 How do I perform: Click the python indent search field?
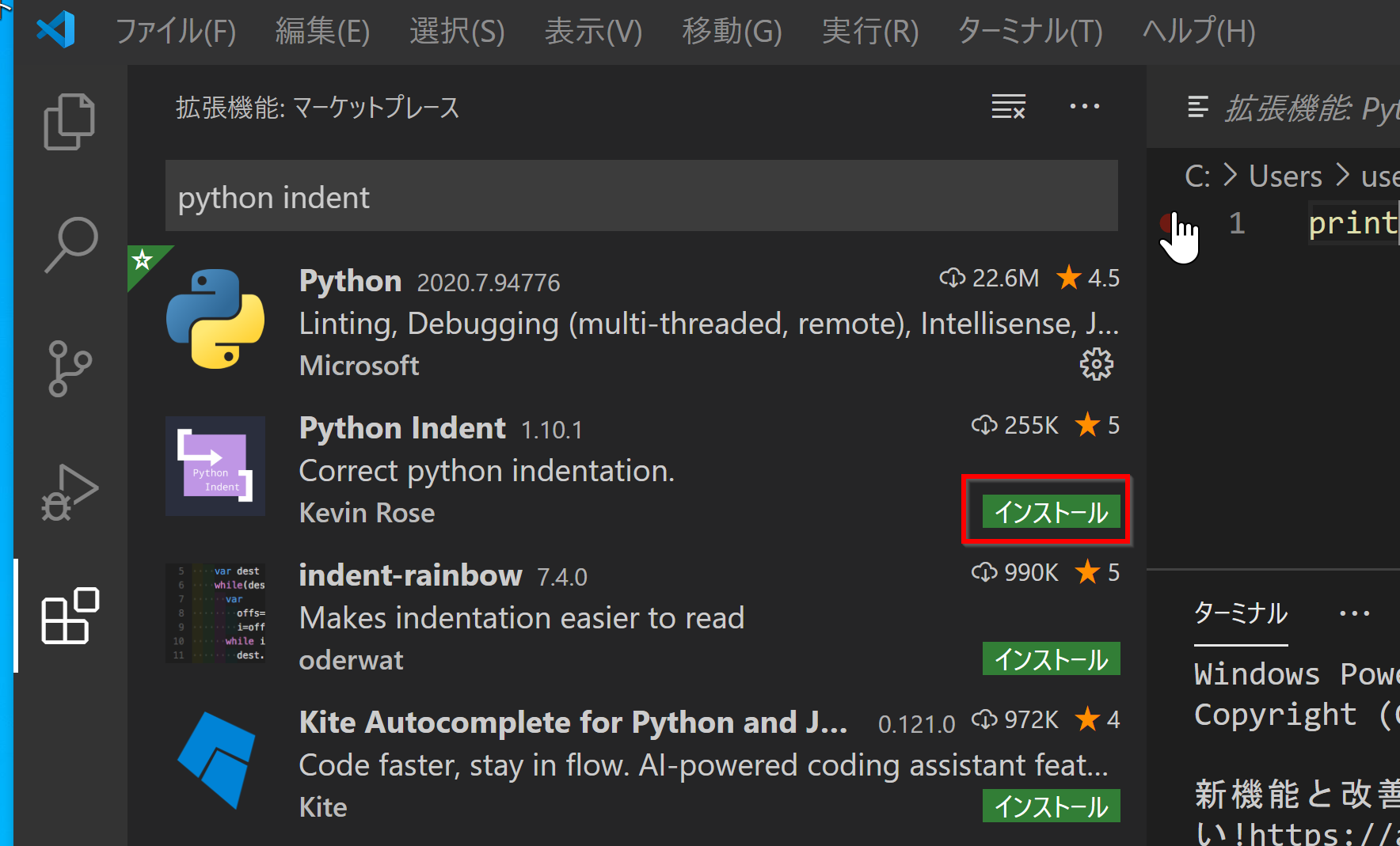(x=641, y=196)
